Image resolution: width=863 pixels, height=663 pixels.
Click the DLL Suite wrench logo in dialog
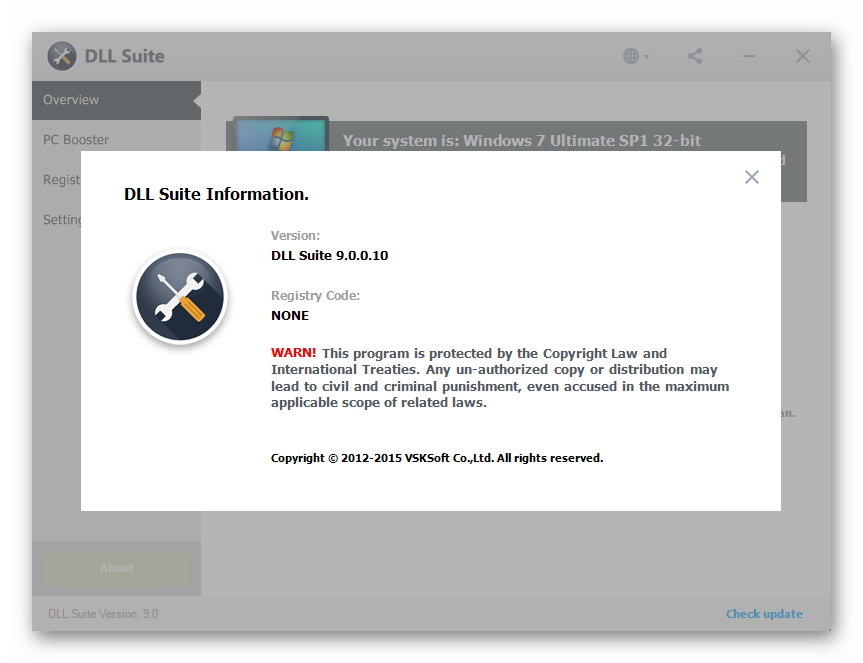180,297
